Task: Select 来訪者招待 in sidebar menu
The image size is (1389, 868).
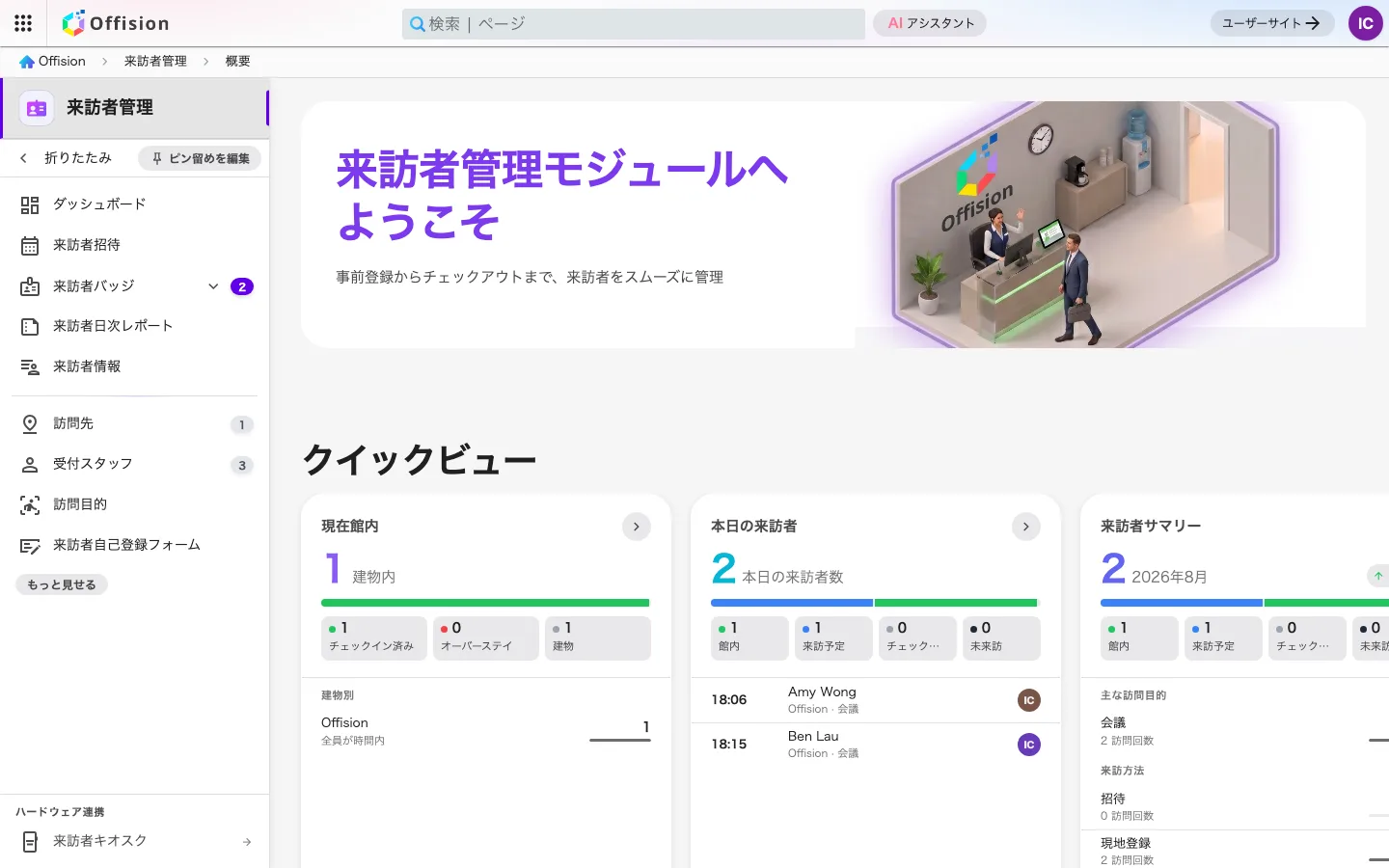Action: click(x=135, y=245)
